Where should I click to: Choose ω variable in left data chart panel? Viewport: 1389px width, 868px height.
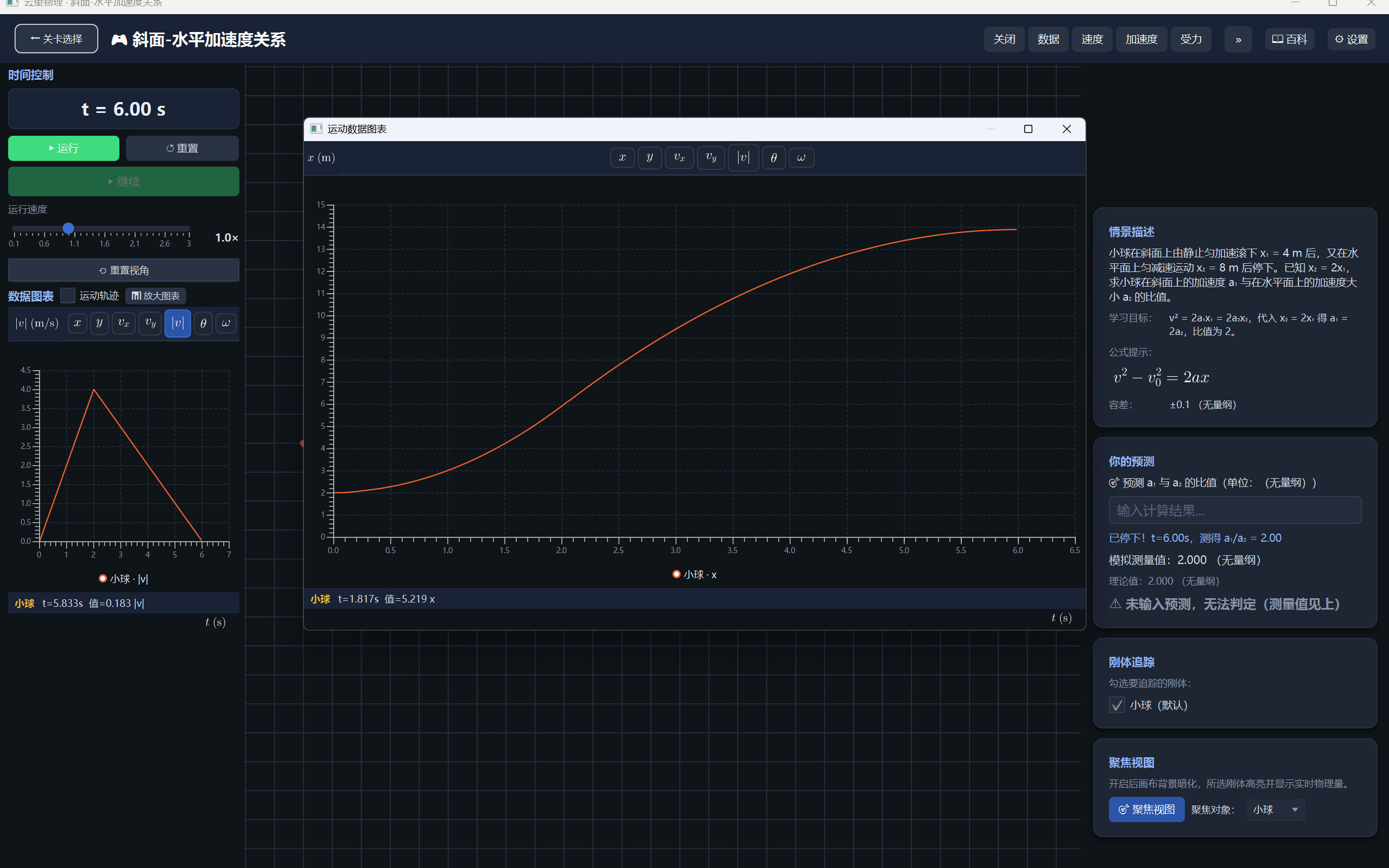tap(226, 323)
